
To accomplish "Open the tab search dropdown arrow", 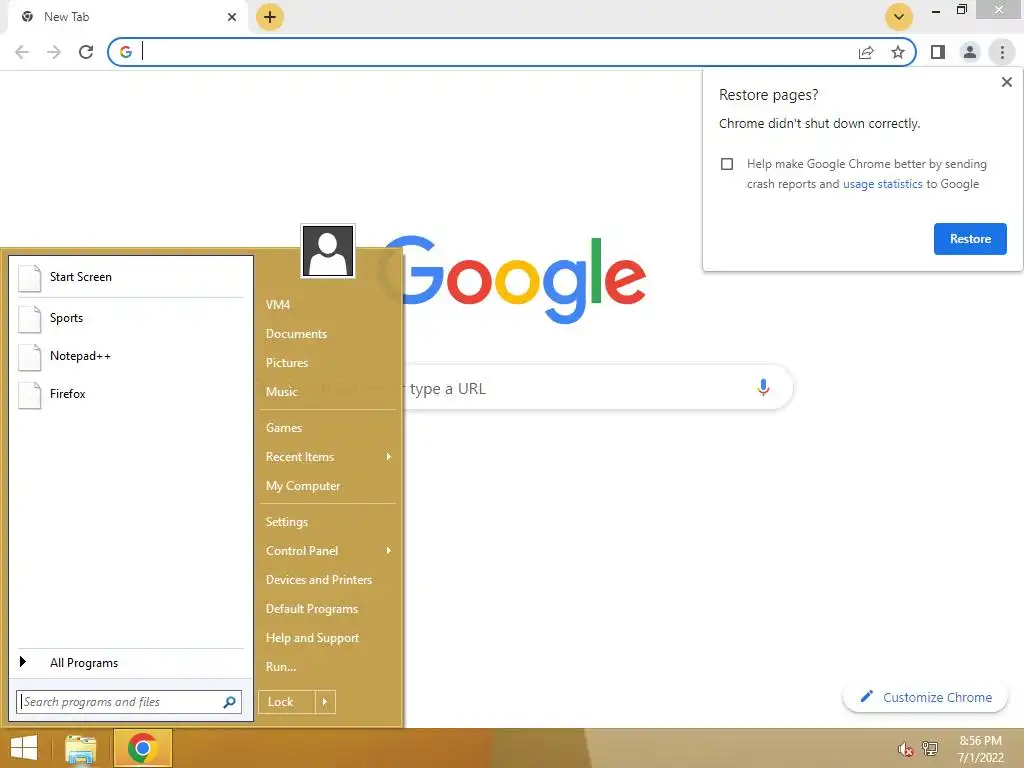I will [899, 17].
